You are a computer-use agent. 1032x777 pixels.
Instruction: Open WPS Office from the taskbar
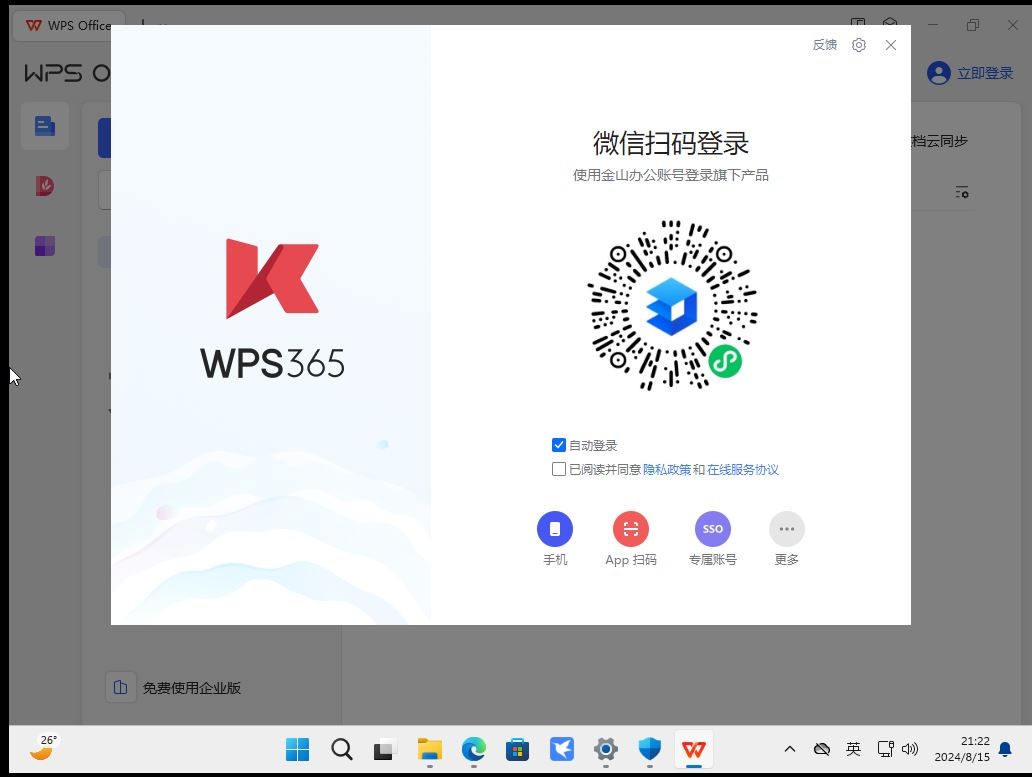click(693, 749)
